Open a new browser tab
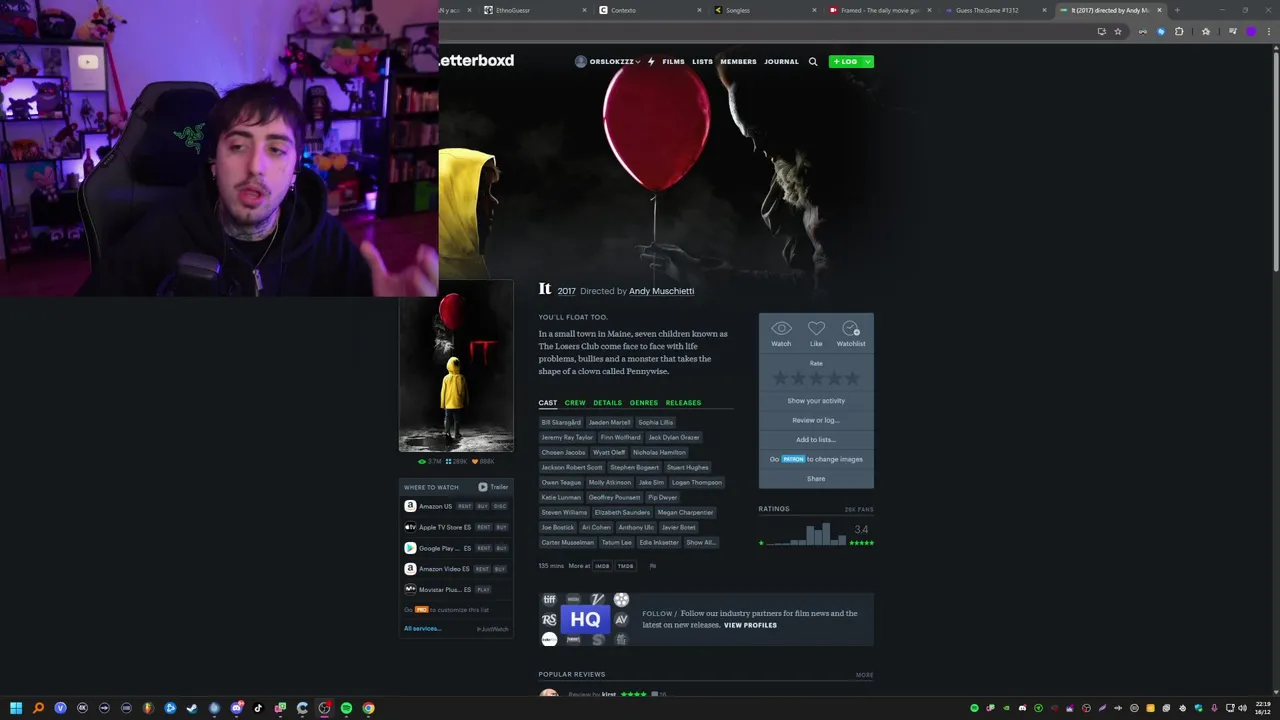Viewport: 1280px width, 720px height. tap(1177, 10)
